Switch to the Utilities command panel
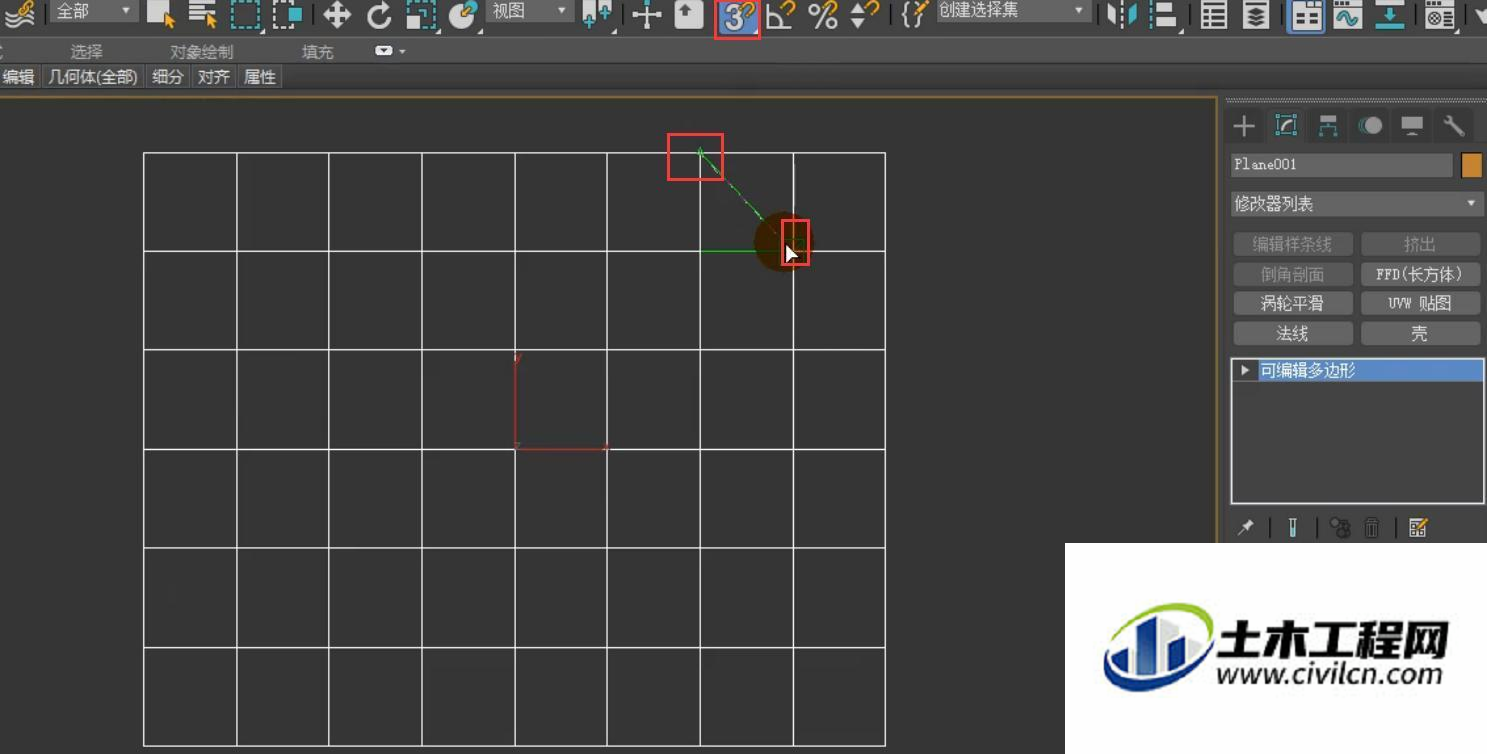 click(1454, 126)
